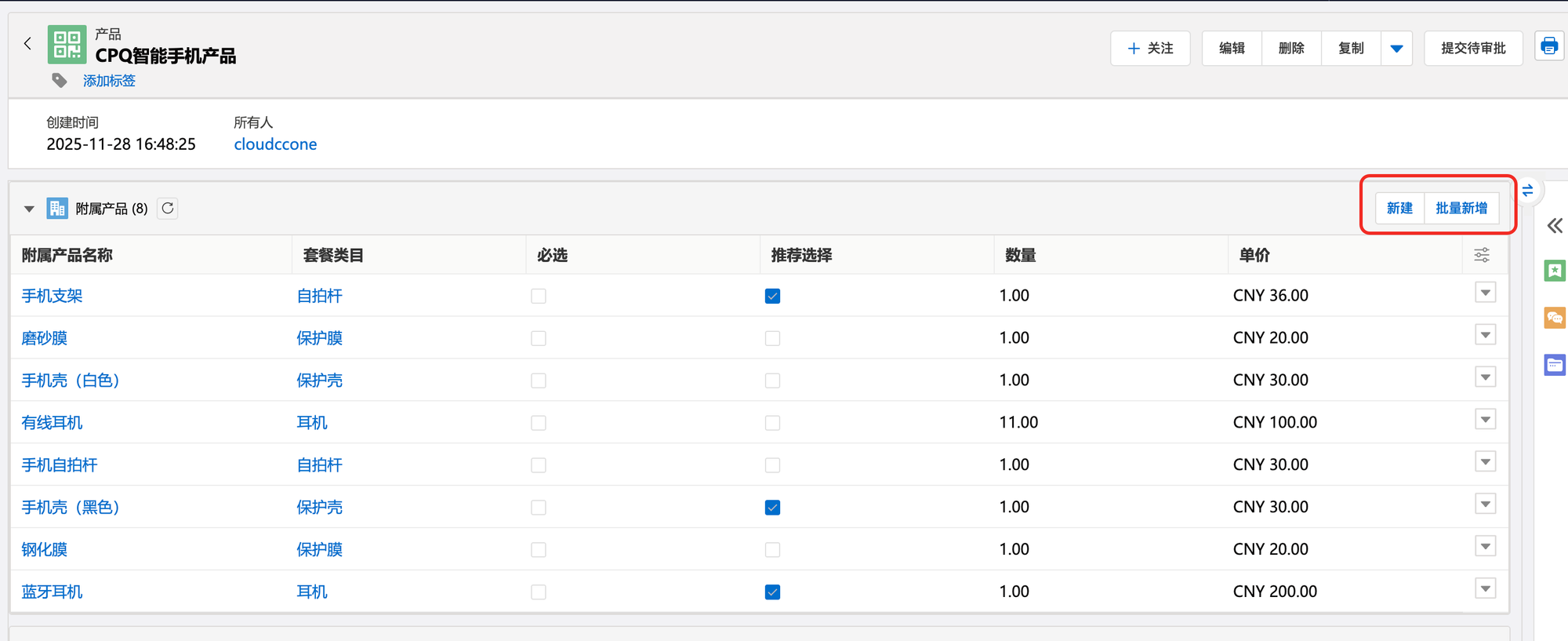Open more actions dropdown next to 复制

pos(1396,49)
